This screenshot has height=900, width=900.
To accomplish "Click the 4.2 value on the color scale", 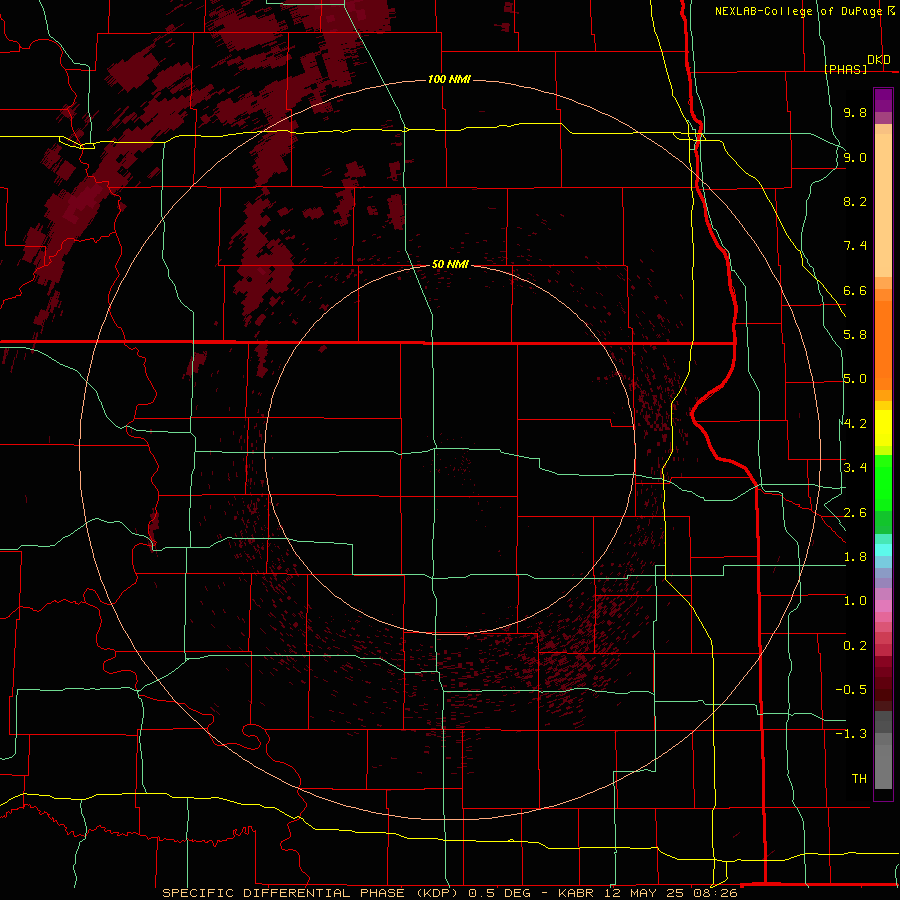I will [x=855, y=424].
